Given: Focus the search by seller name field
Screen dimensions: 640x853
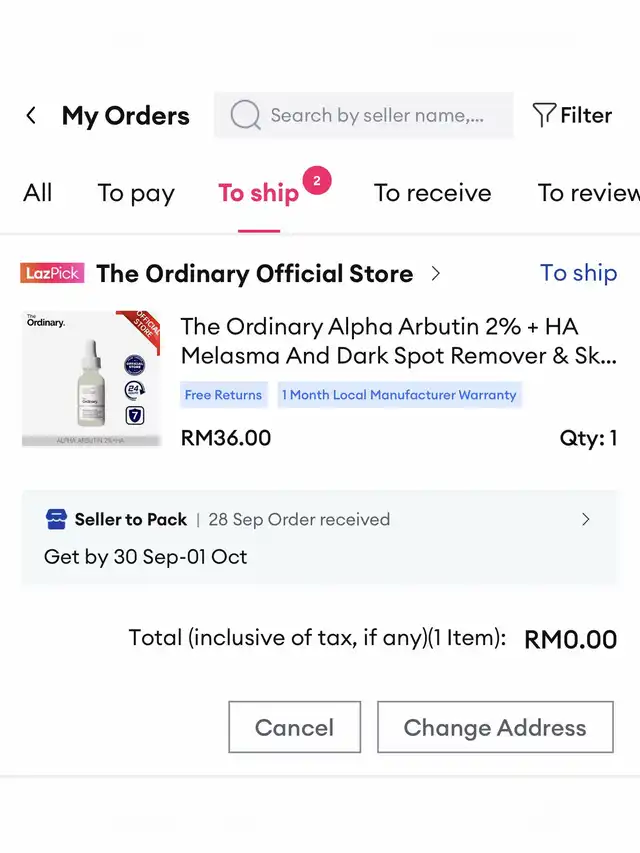Looking at the screenshot, I should click(377, 116).
